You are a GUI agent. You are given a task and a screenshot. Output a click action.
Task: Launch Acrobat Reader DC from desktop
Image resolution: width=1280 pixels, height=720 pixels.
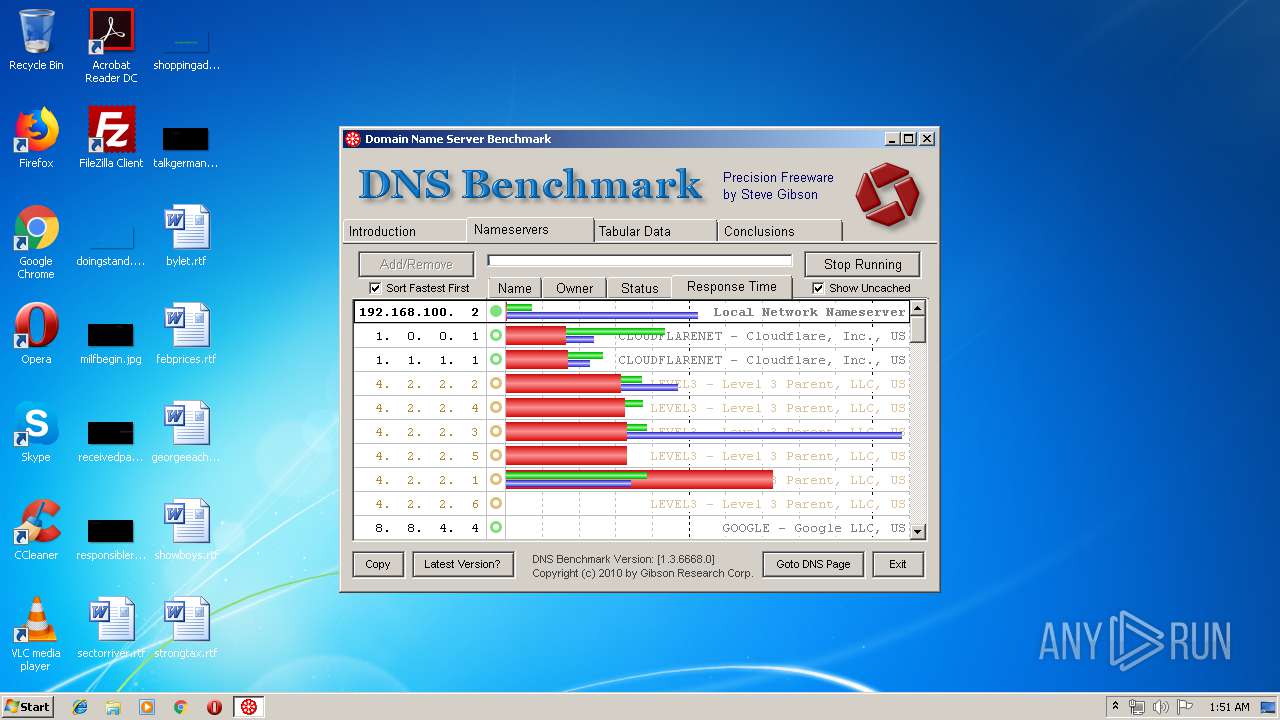coord(111,45)
